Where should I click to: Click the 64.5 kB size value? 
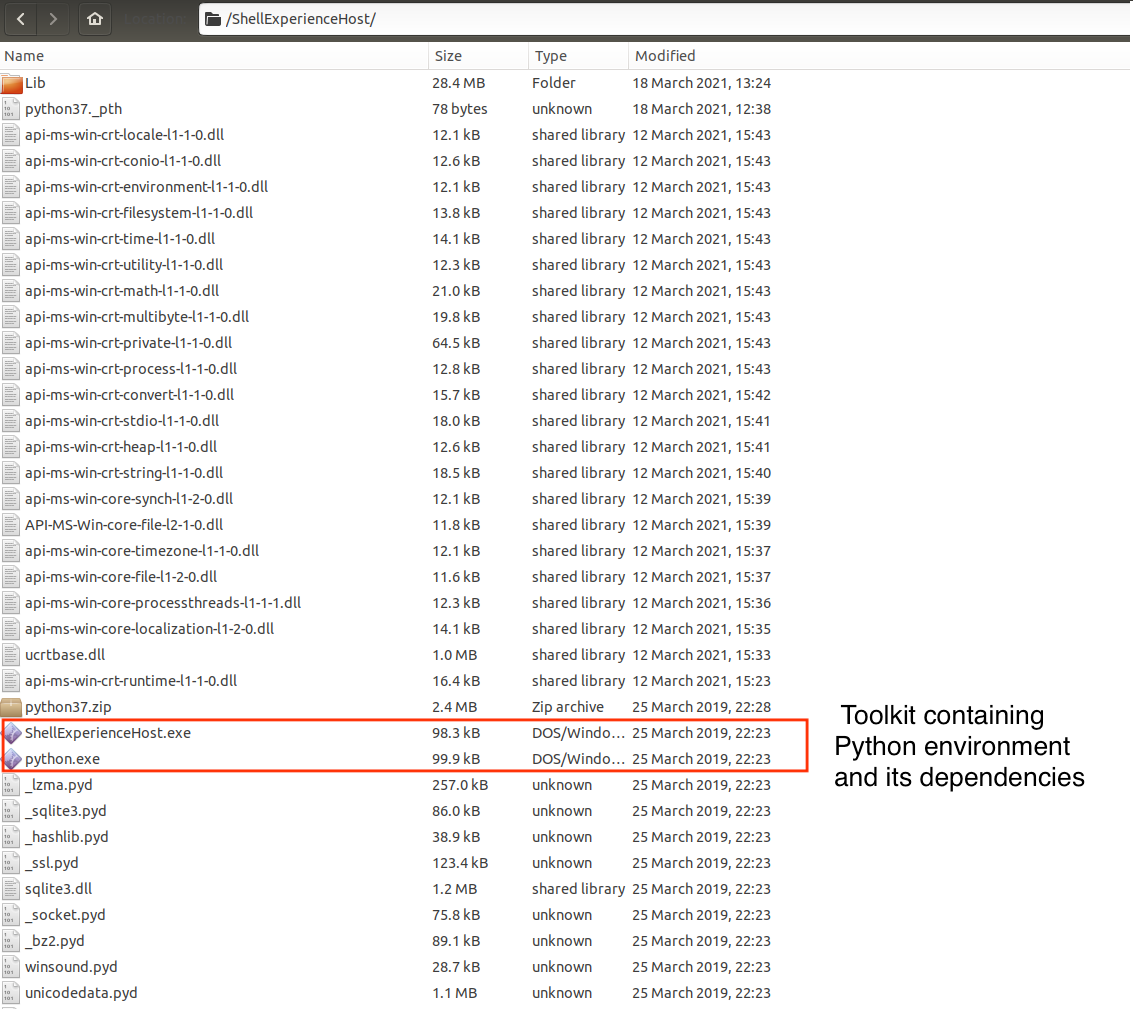tap(456, 343)
